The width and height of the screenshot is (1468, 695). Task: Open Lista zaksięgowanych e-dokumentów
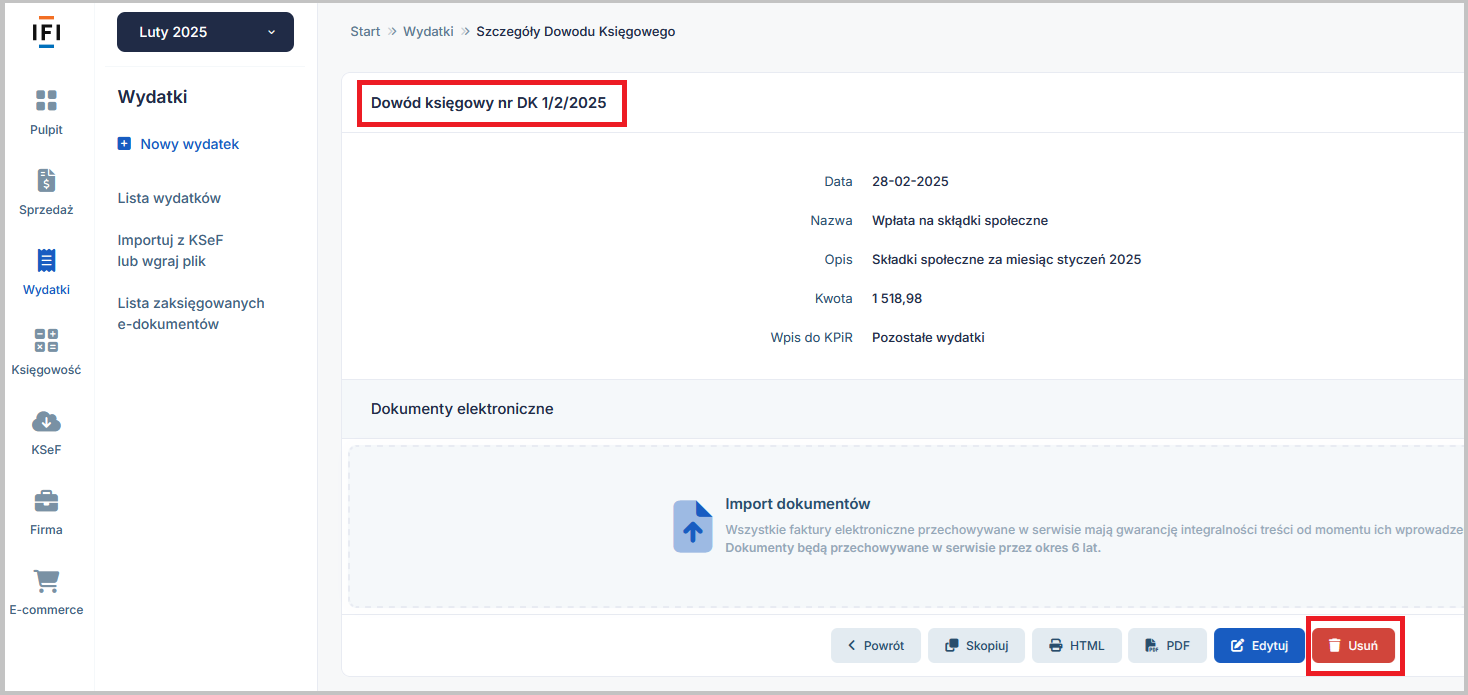(x=190, y=314)
